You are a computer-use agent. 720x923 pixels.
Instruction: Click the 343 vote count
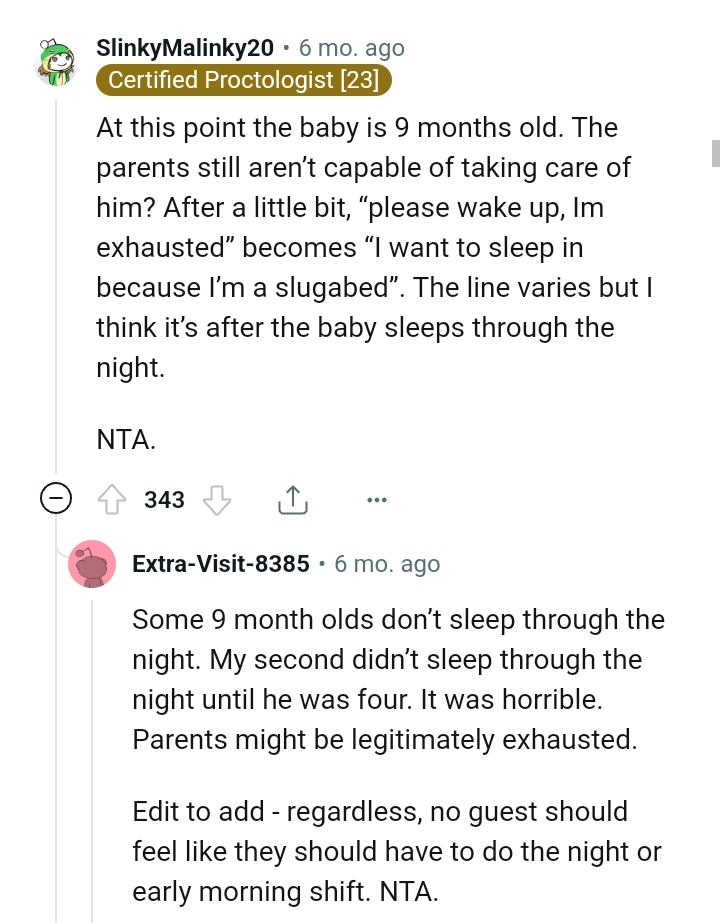pos(163,499)
